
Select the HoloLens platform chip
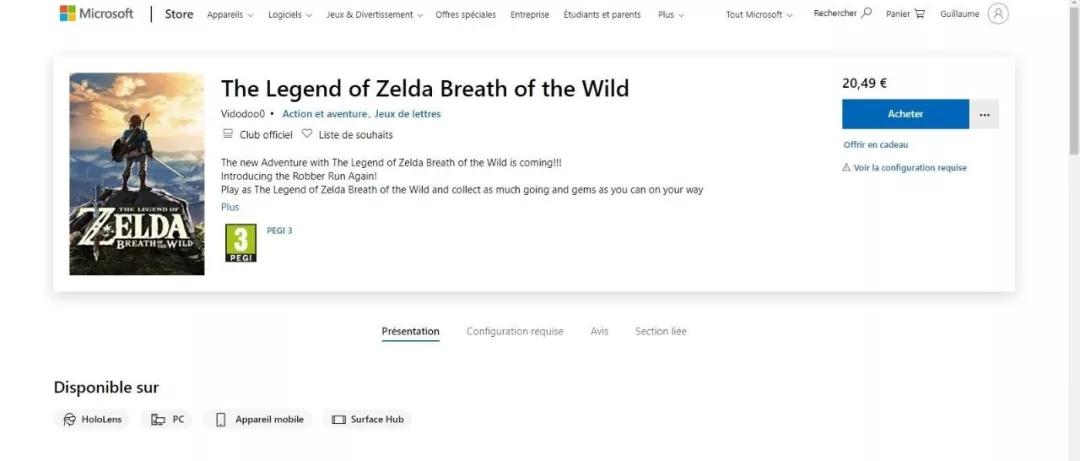click(92, 420)
